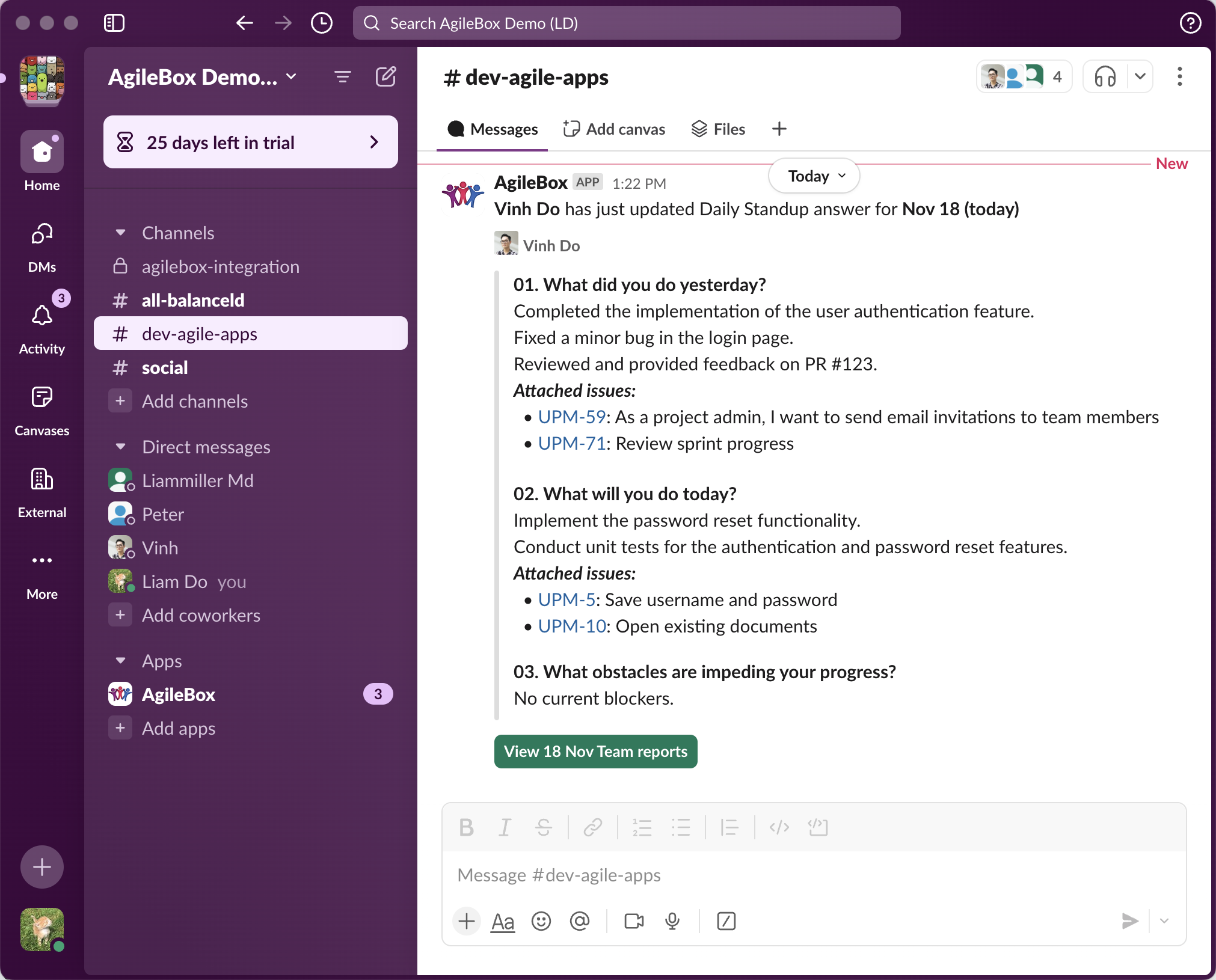Start a huddle with headphones icon

tap(1105, 77)
